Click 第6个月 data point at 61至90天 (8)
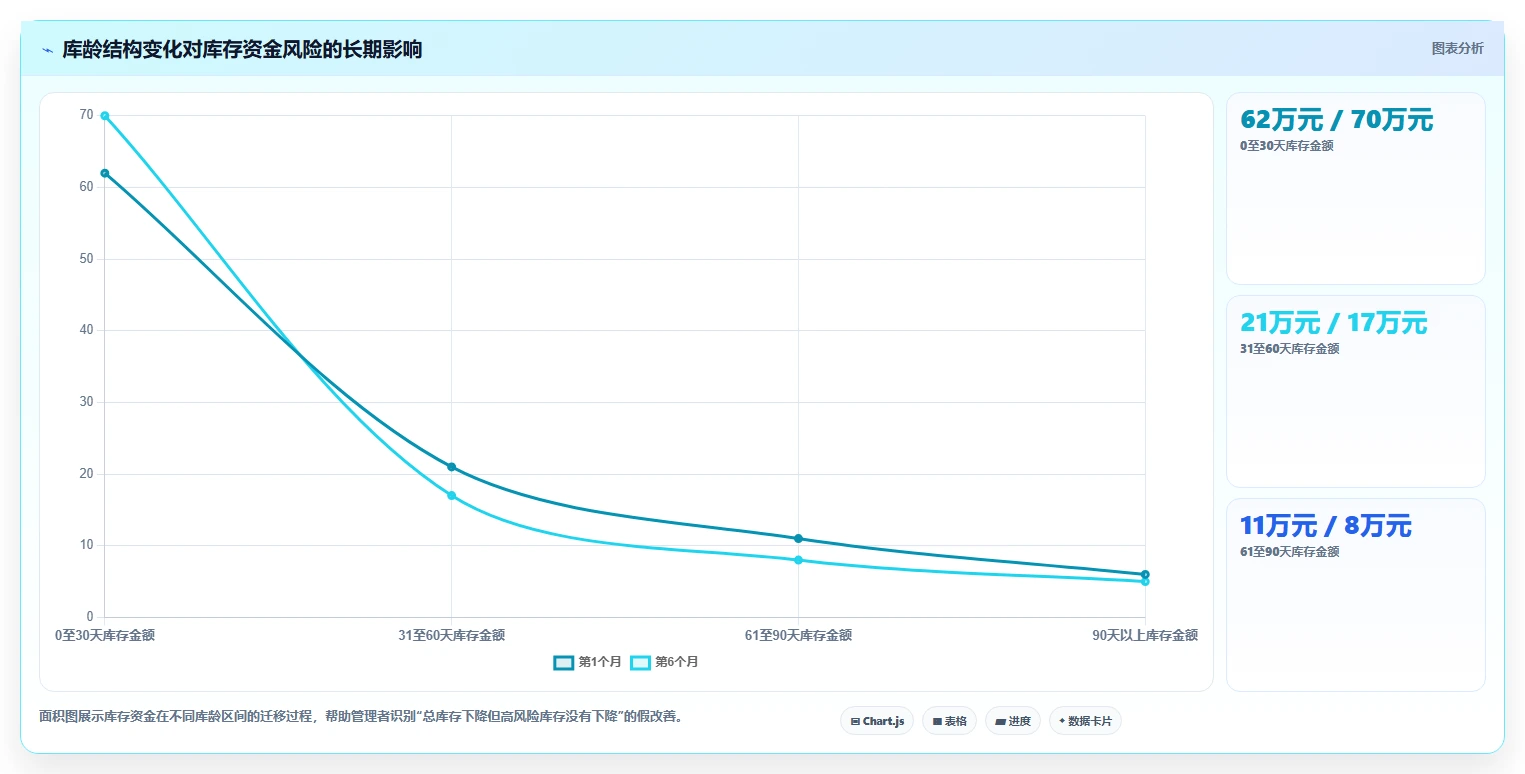1525x774 pixels. click(798, 560)
